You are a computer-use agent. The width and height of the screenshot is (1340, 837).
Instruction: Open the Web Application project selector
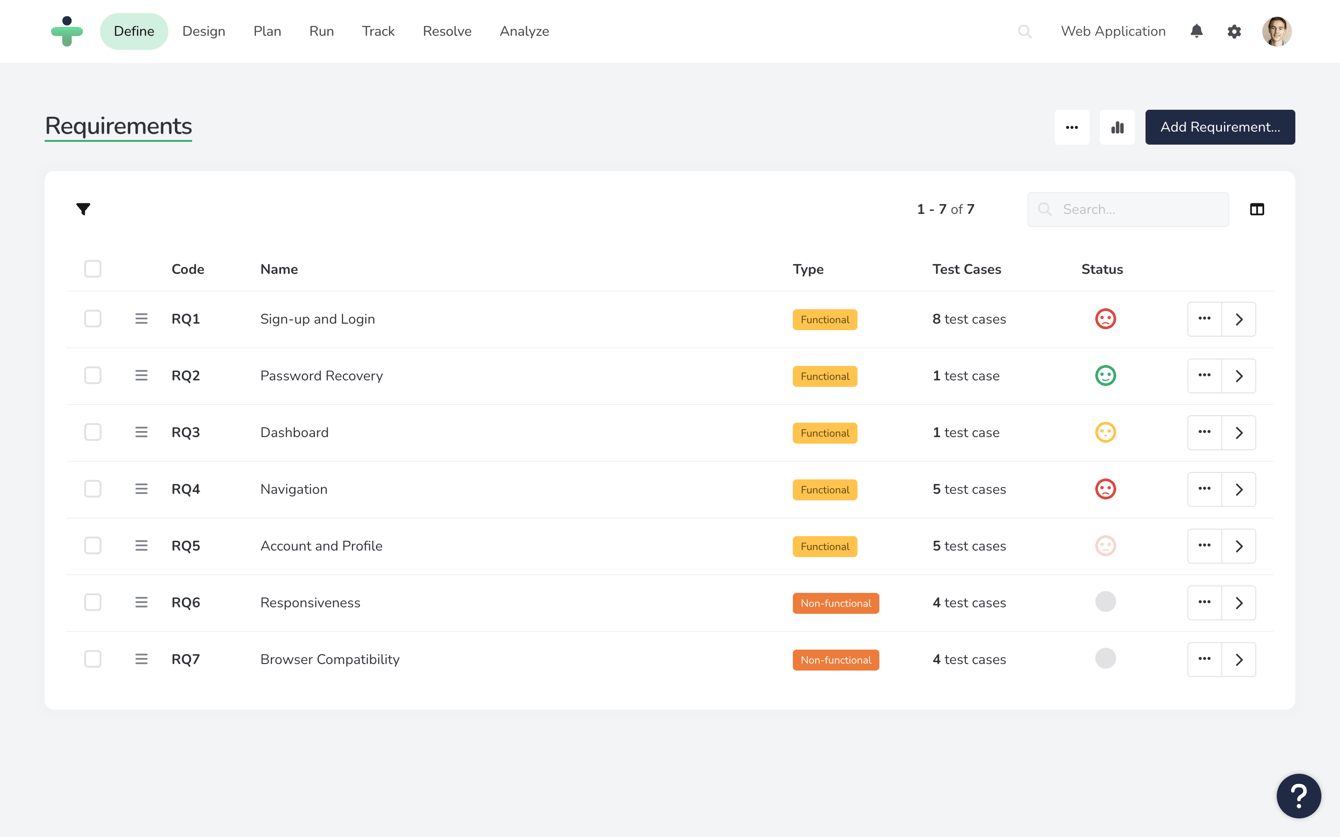point(1113,31)
